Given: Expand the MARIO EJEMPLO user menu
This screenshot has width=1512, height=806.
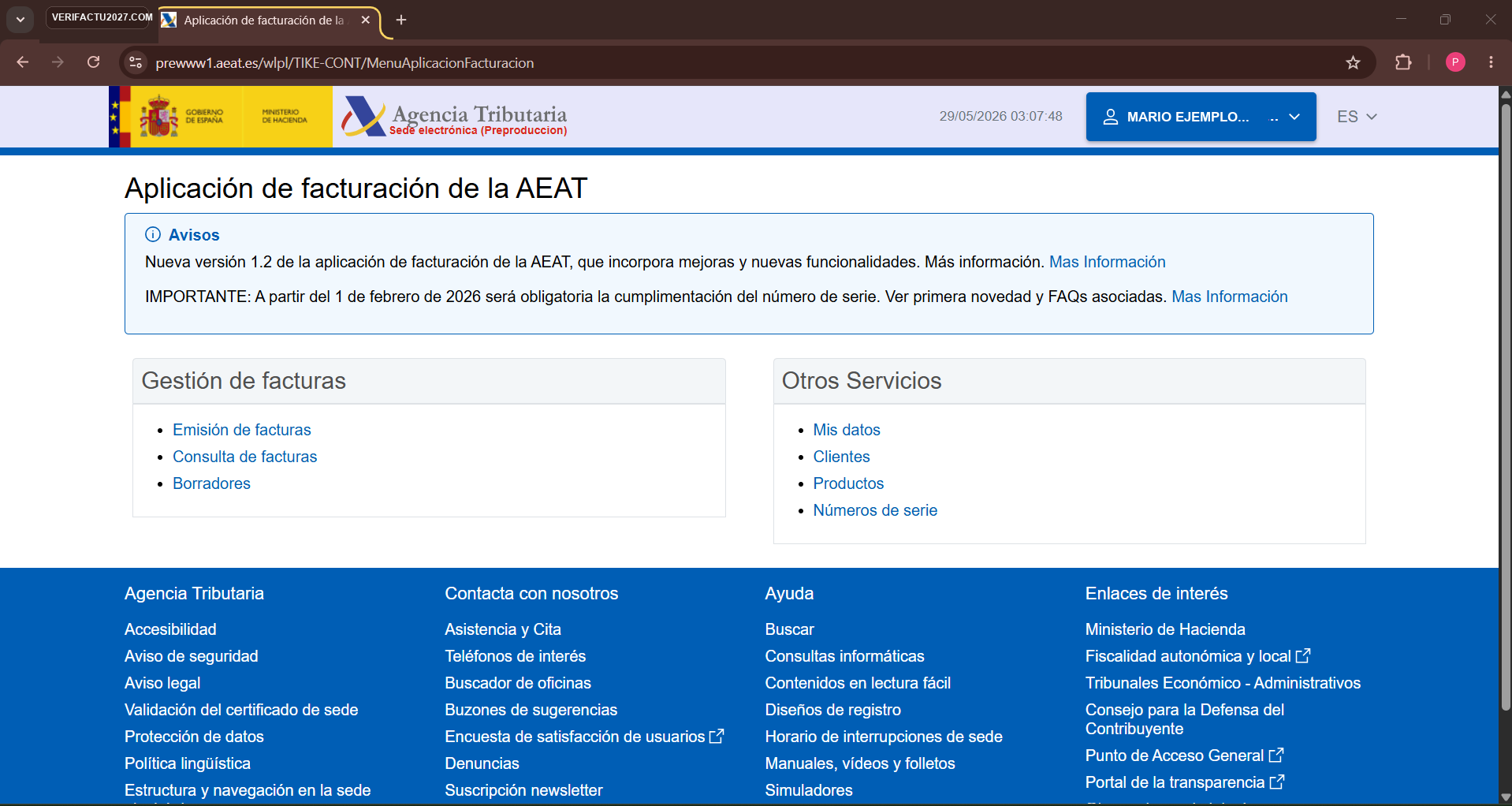Looking at the screenshot, I should pos(1201,117).
